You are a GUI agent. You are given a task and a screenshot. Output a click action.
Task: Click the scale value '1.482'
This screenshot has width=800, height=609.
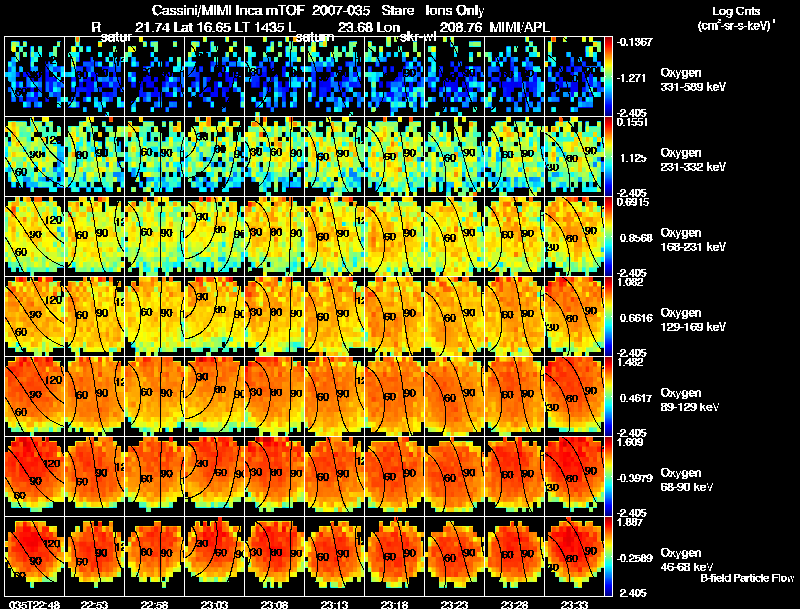(631, 362)
